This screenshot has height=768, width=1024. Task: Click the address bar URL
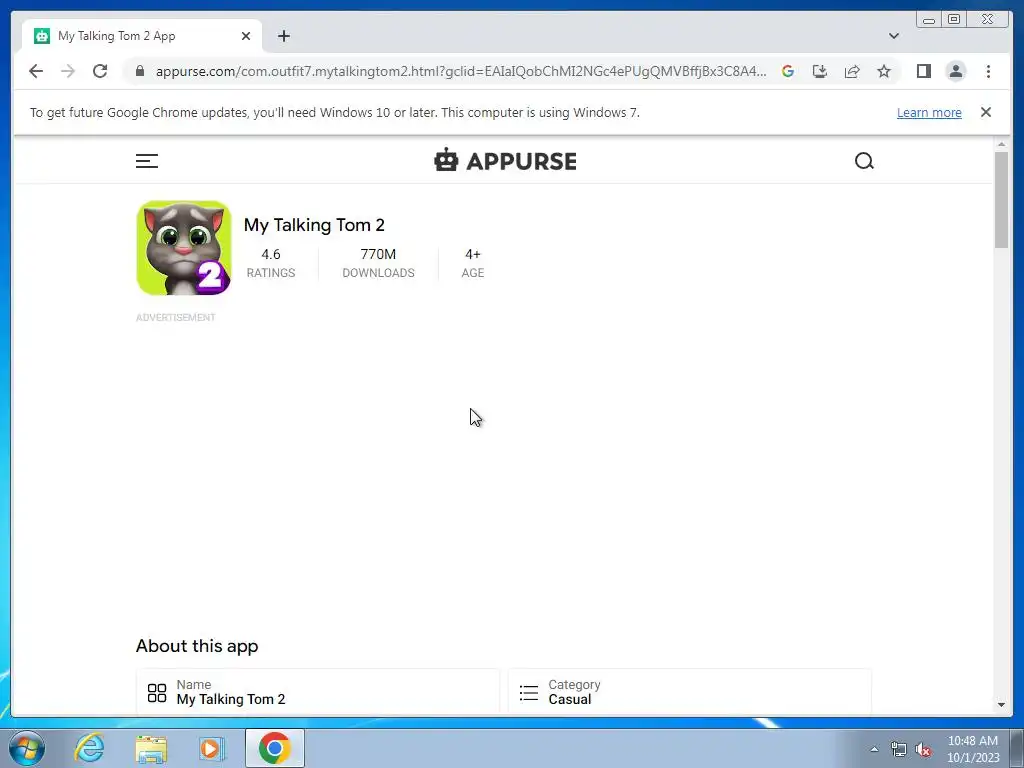461,71
